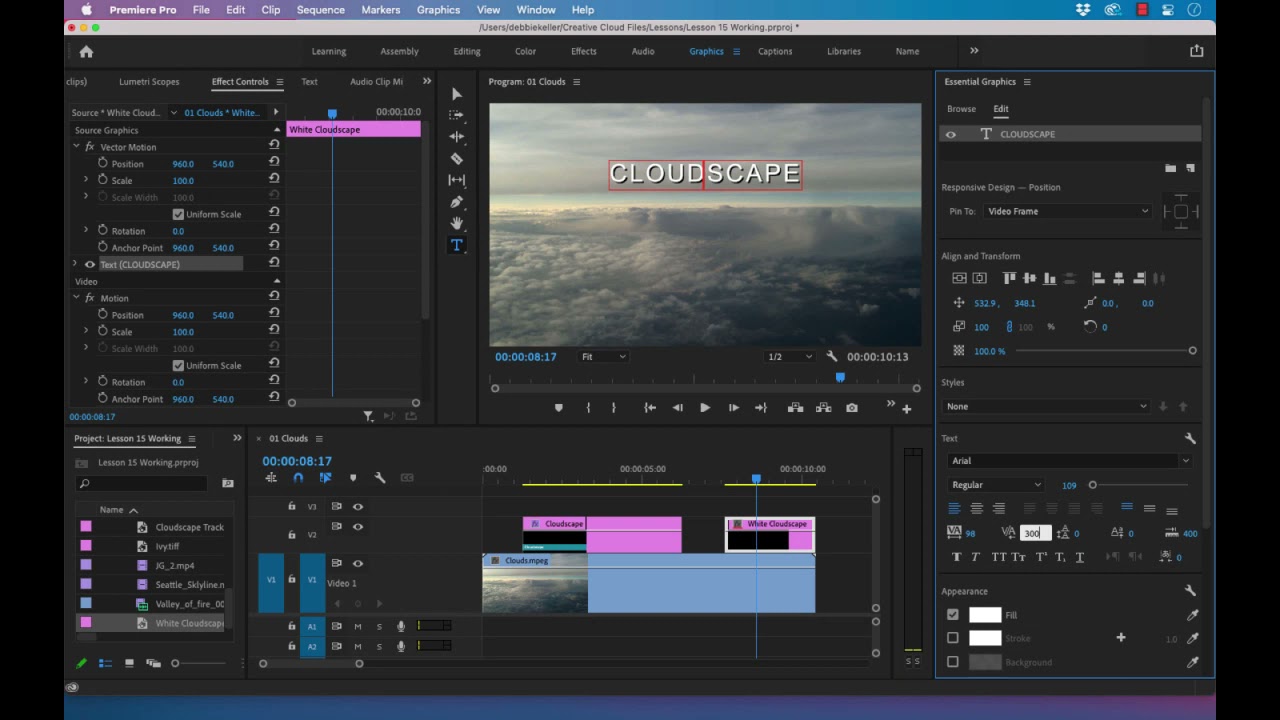Enable the Stroke checkbox
Viewport: 1280px width, 720px height.
(953, 638)
